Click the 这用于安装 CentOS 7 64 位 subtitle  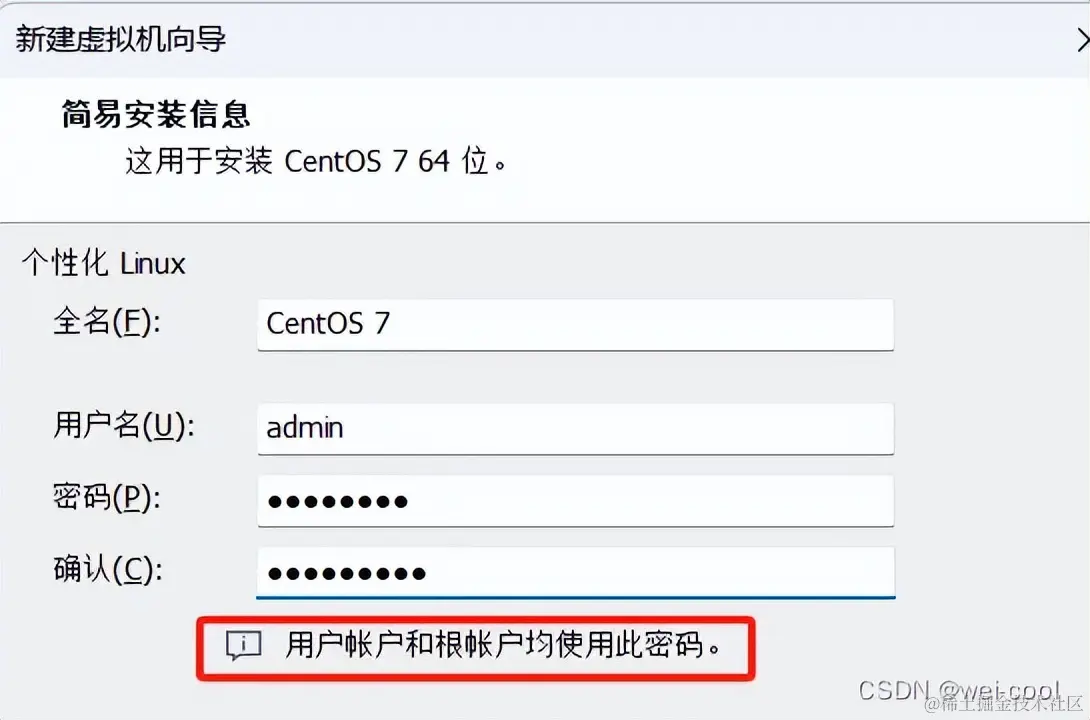316,162
